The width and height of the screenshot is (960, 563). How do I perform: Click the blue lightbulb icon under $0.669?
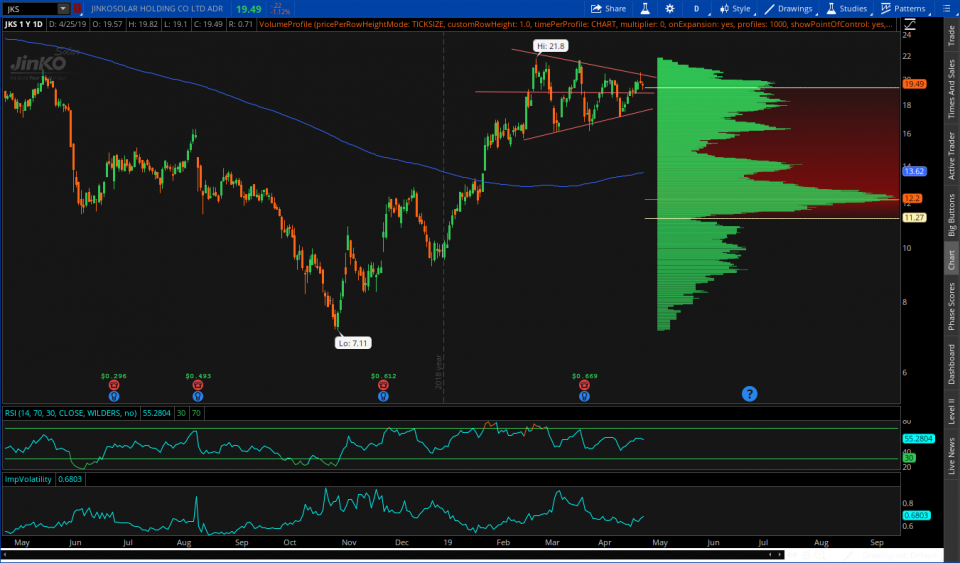[x=584, y=396]
